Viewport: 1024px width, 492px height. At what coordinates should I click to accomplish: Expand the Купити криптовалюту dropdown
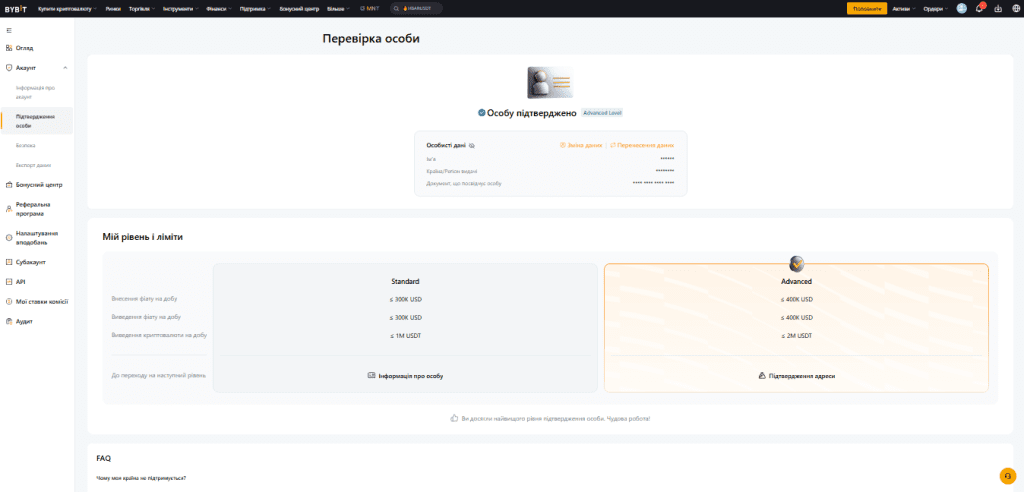[x=68, y=8]
